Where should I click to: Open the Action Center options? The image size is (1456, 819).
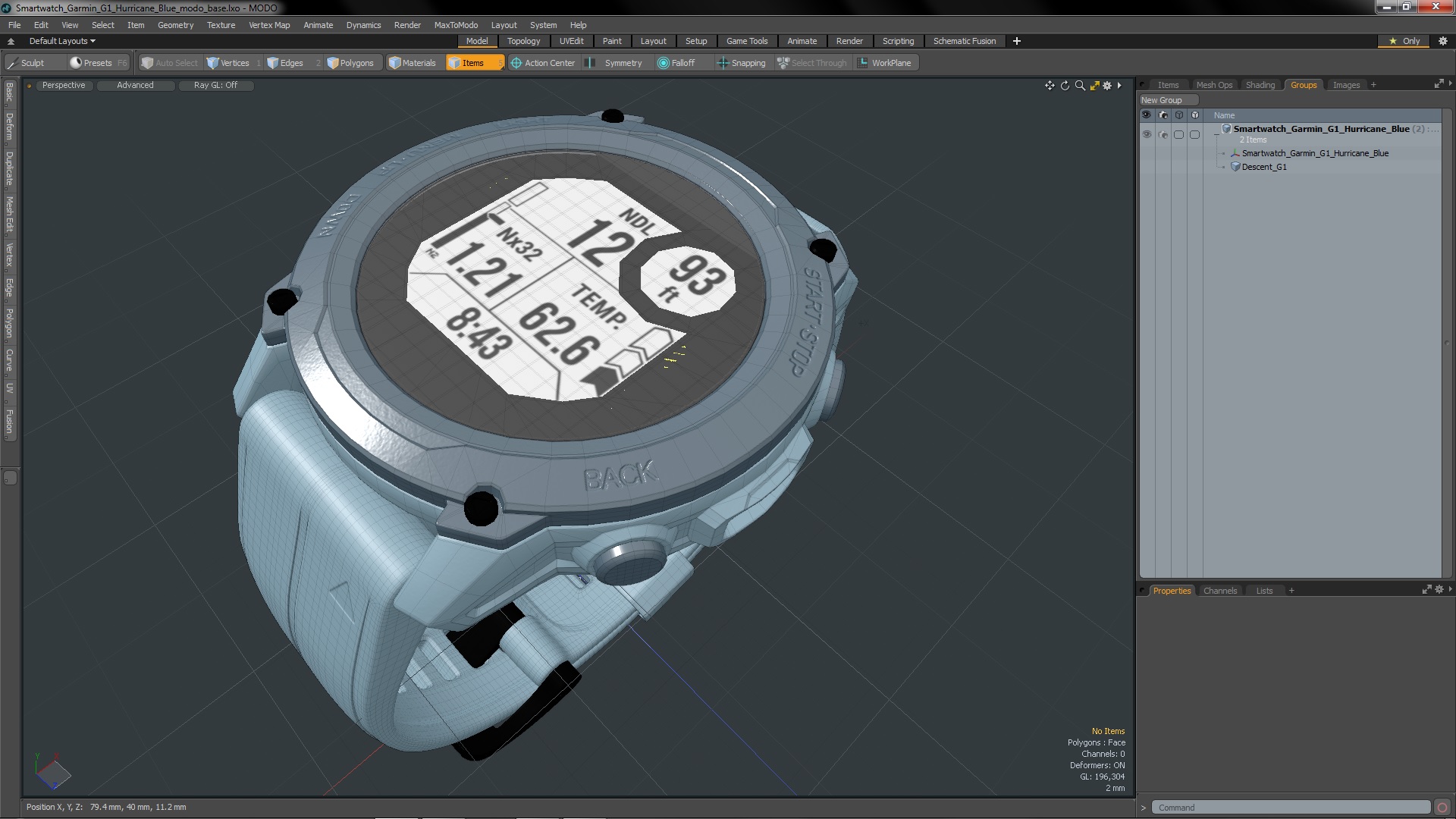[543, 63]
